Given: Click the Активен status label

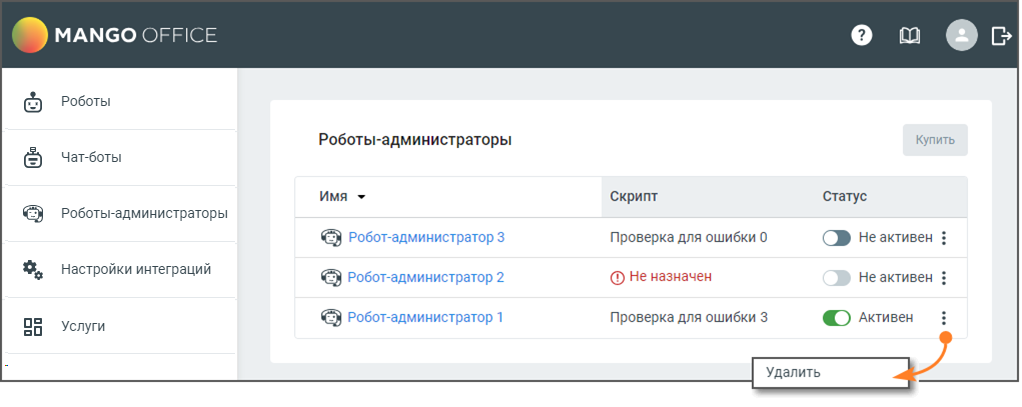Looking at the screenshot, I should [886, 318].
